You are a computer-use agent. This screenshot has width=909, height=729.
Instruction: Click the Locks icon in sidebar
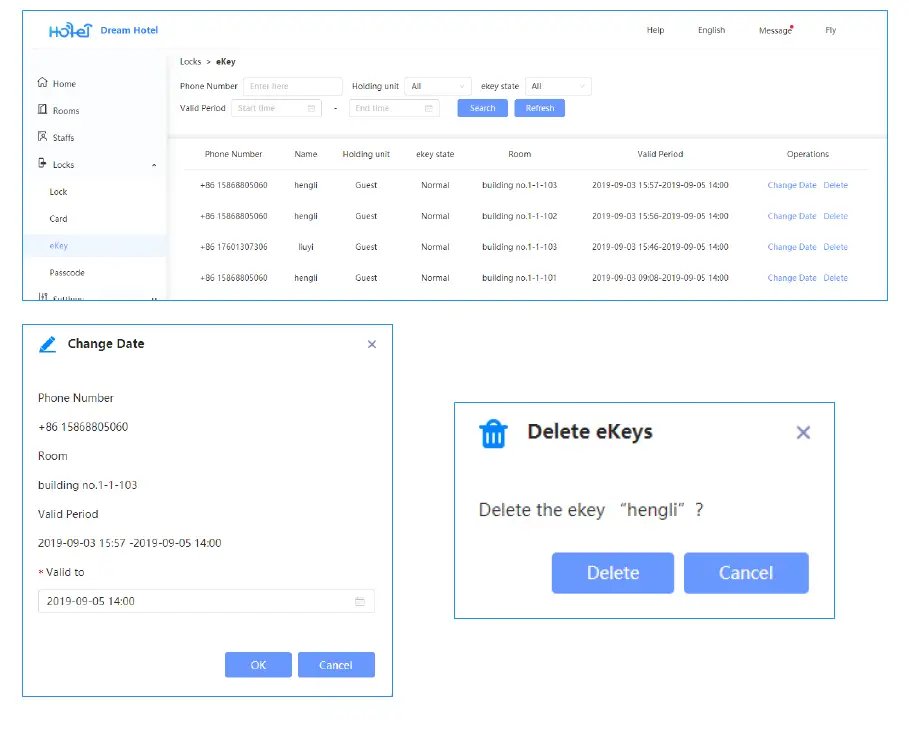pyautogui.click(x=42, y=164)
